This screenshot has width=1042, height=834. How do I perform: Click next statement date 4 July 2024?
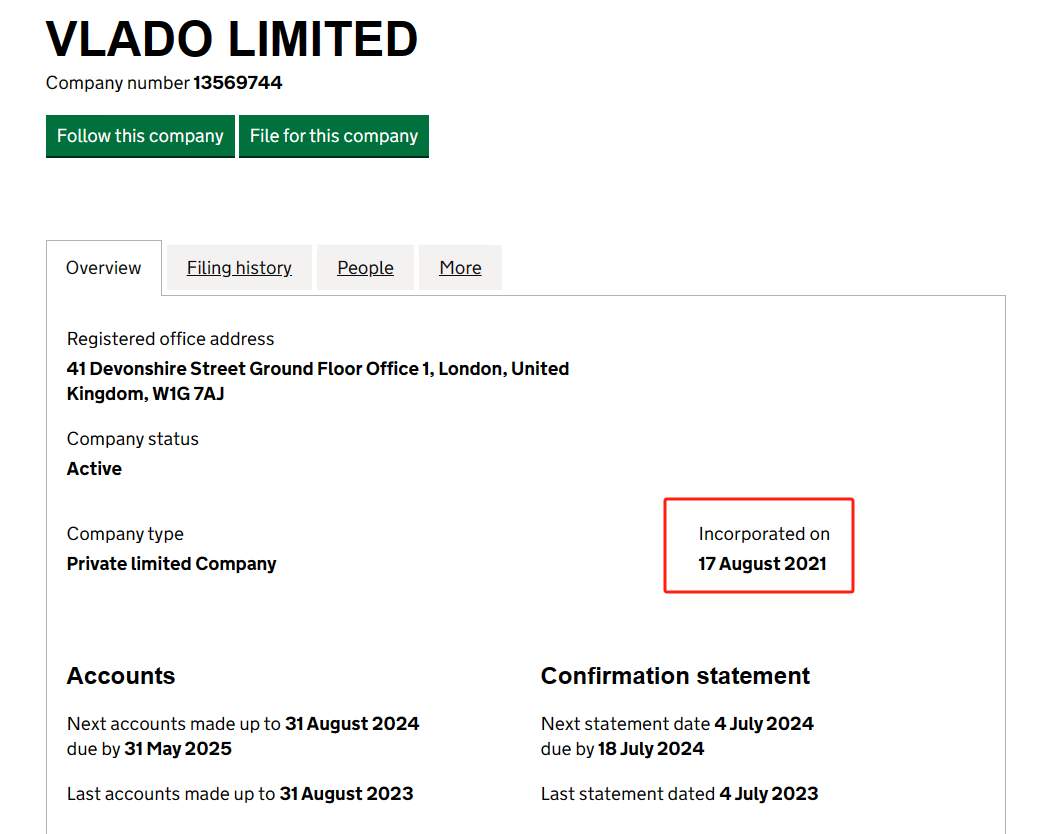[764, 724]
